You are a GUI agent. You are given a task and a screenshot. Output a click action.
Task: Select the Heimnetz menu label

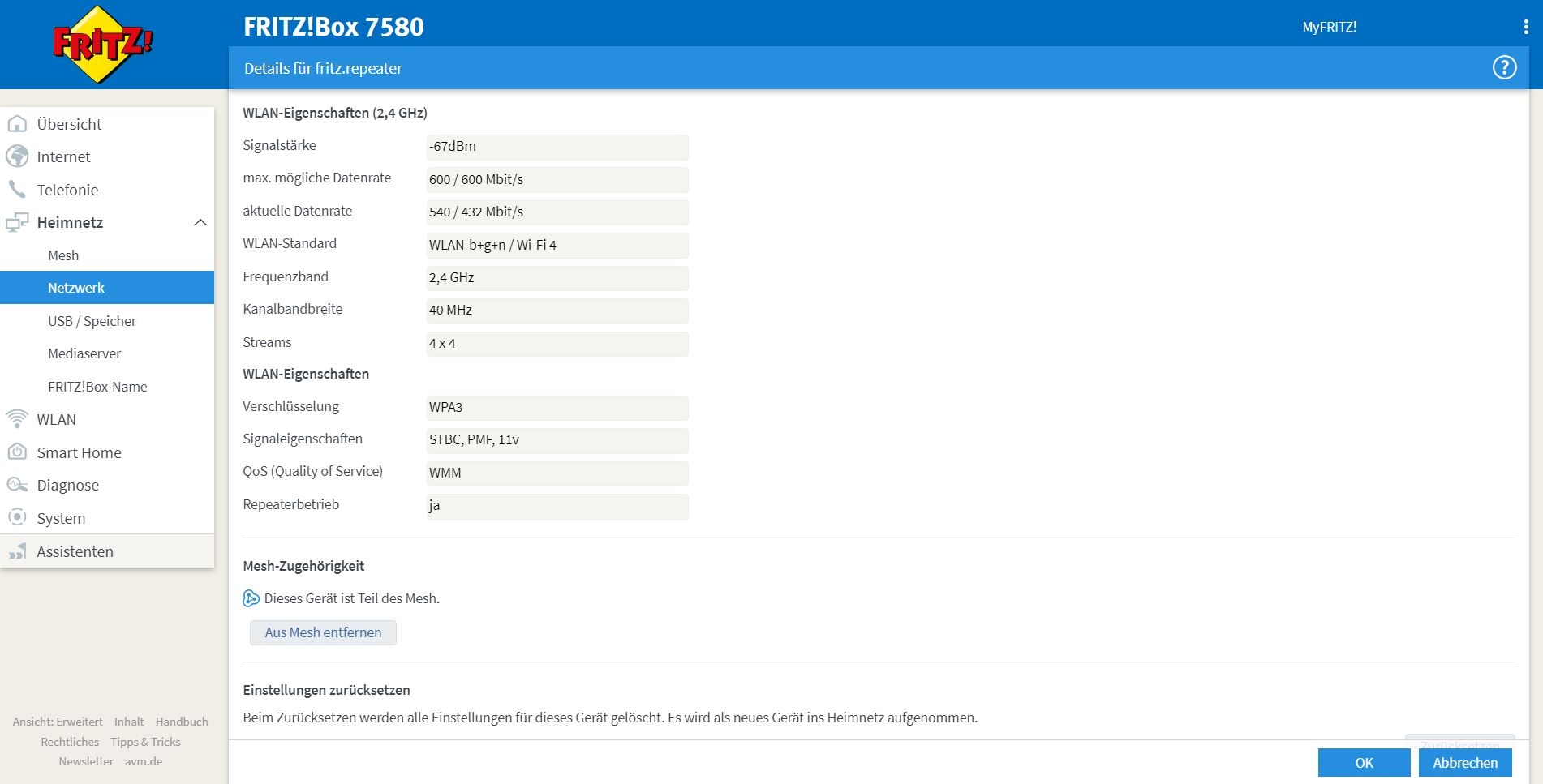pos(70,222)
